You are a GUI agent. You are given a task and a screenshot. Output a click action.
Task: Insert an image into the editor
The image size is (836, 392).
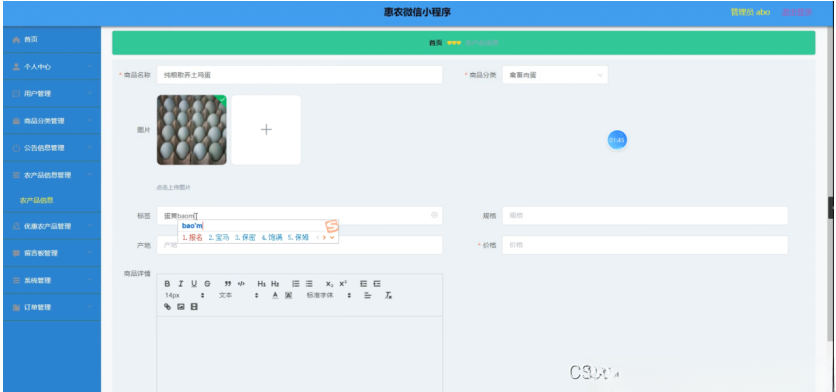(x=181, y=307)
